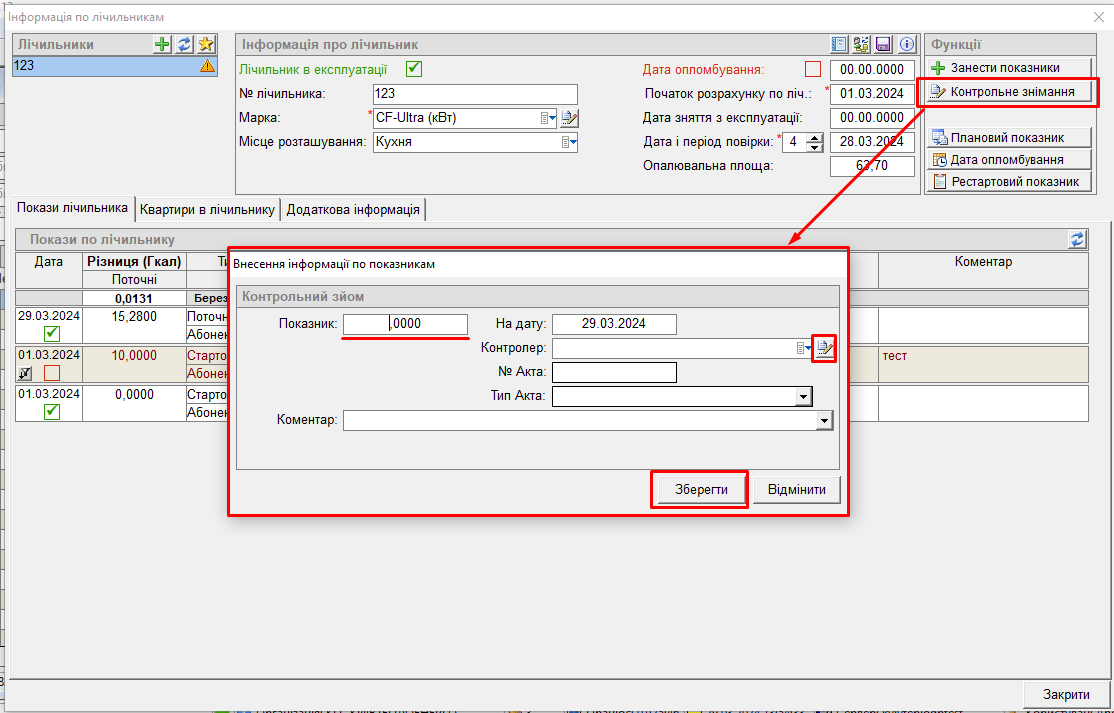Click the Відмінити button
The height and width of the screenshot is (713, 1114).
tap(796, 490)
